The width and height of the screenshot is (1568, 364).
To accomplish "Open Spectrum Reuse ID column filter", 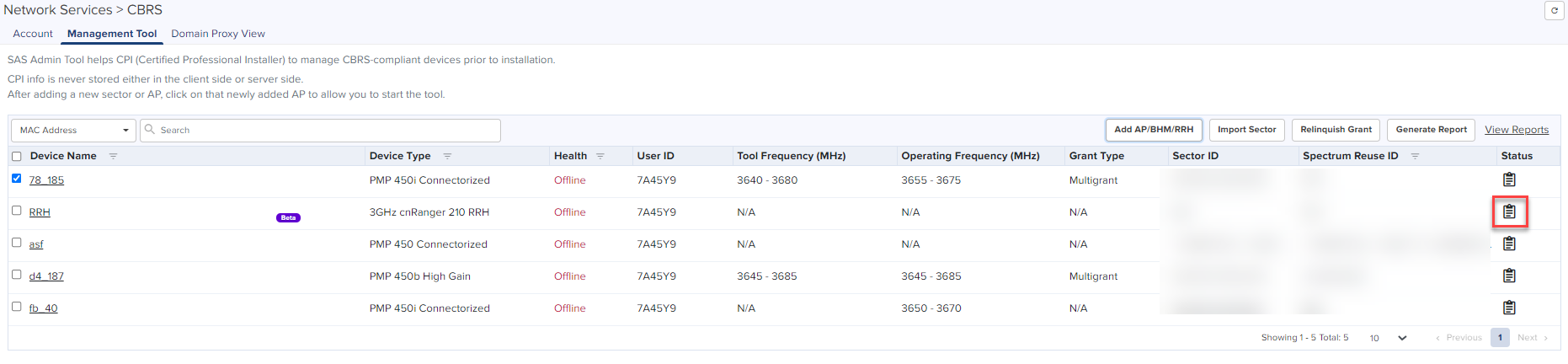I will point(1415,156).
